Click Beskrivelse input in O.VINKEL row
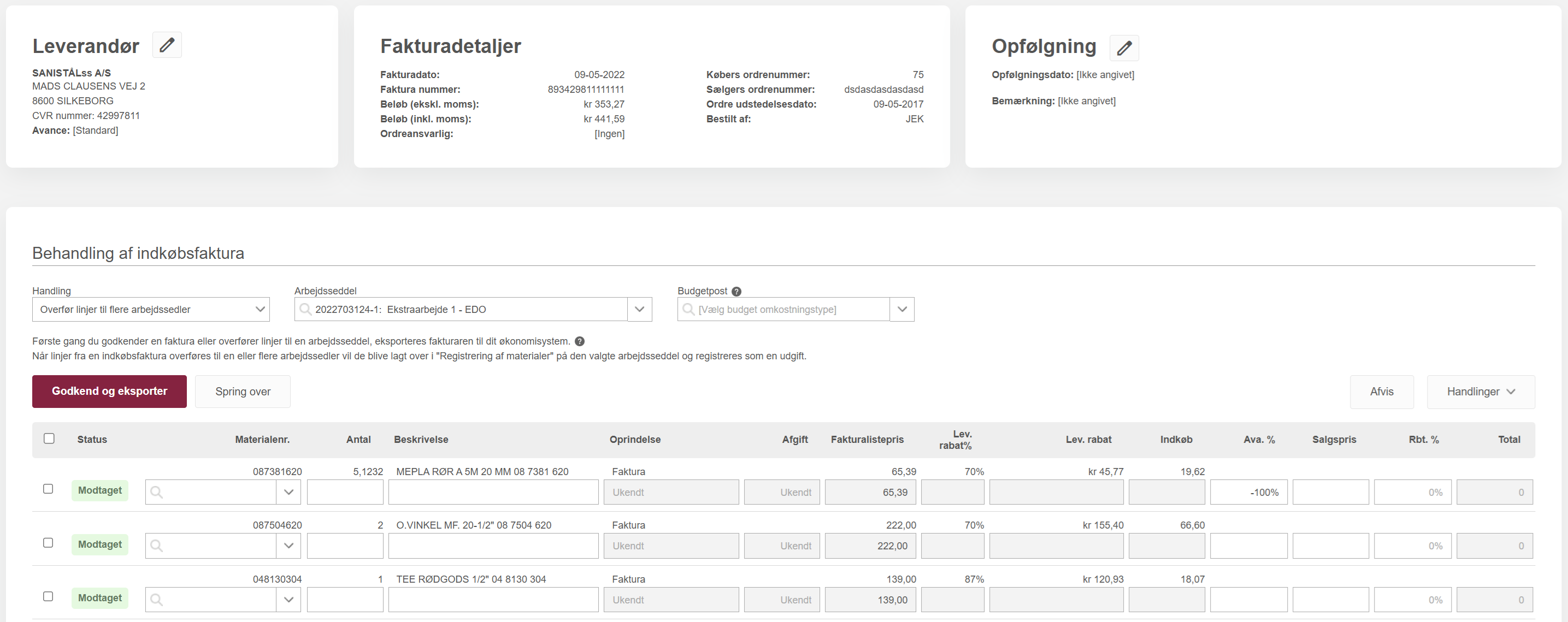 point(494,546)
